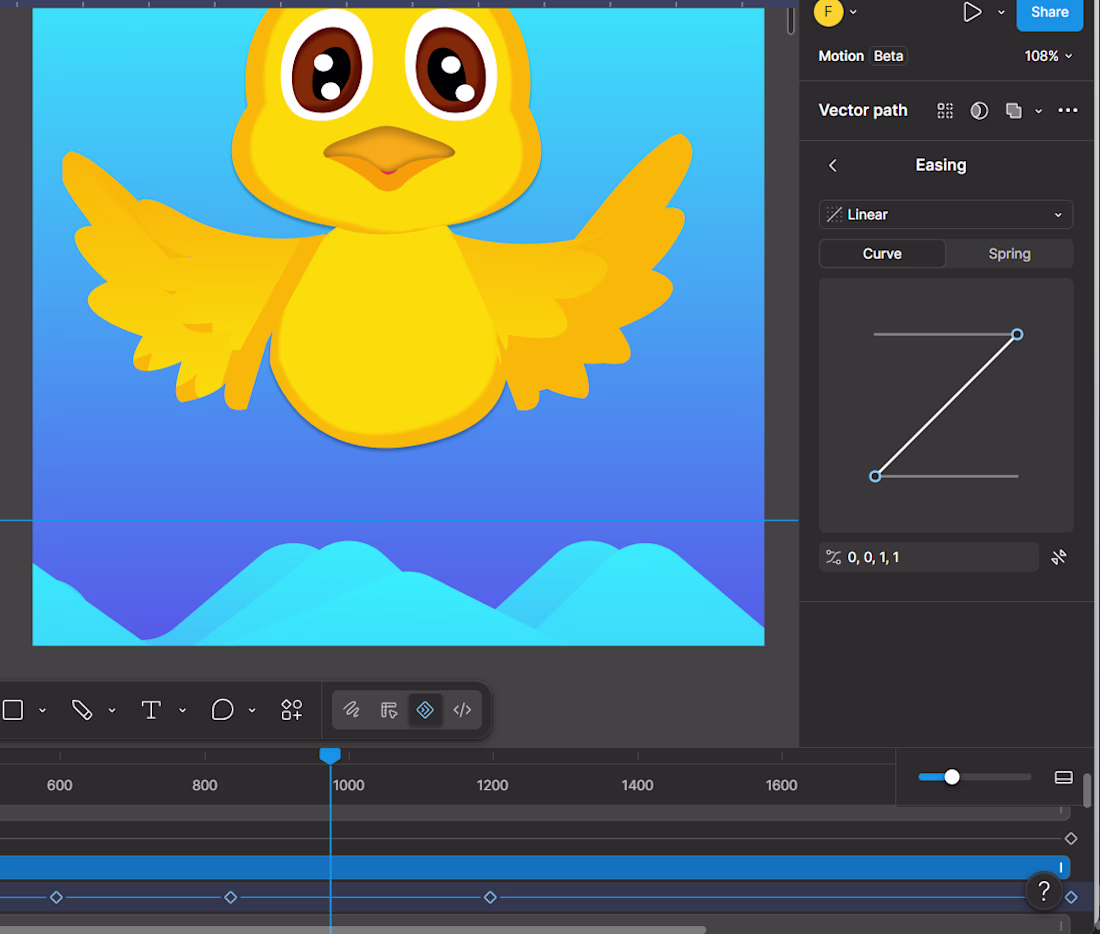Click the mask half-circle icon

pos(979,110)
